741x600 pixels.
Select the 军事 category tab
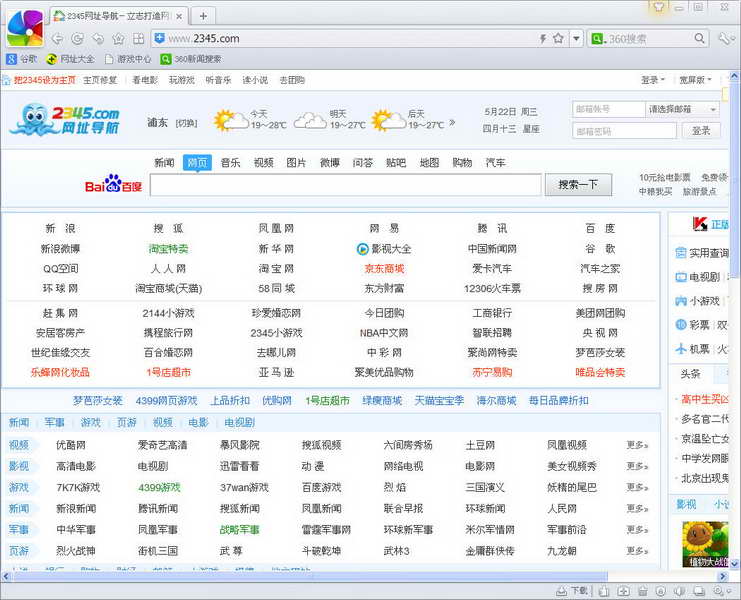[54, 422]
